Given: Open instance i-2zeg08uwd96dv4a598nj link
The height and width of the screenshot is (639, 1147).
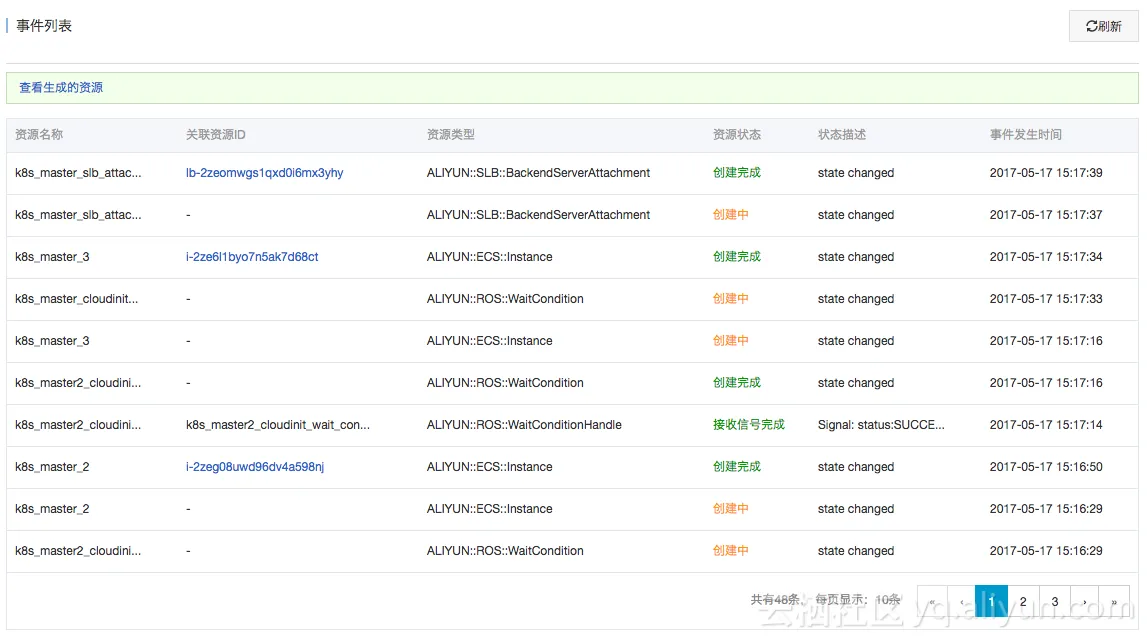Looking at the screenshot, I should click(x=255, y=467).
